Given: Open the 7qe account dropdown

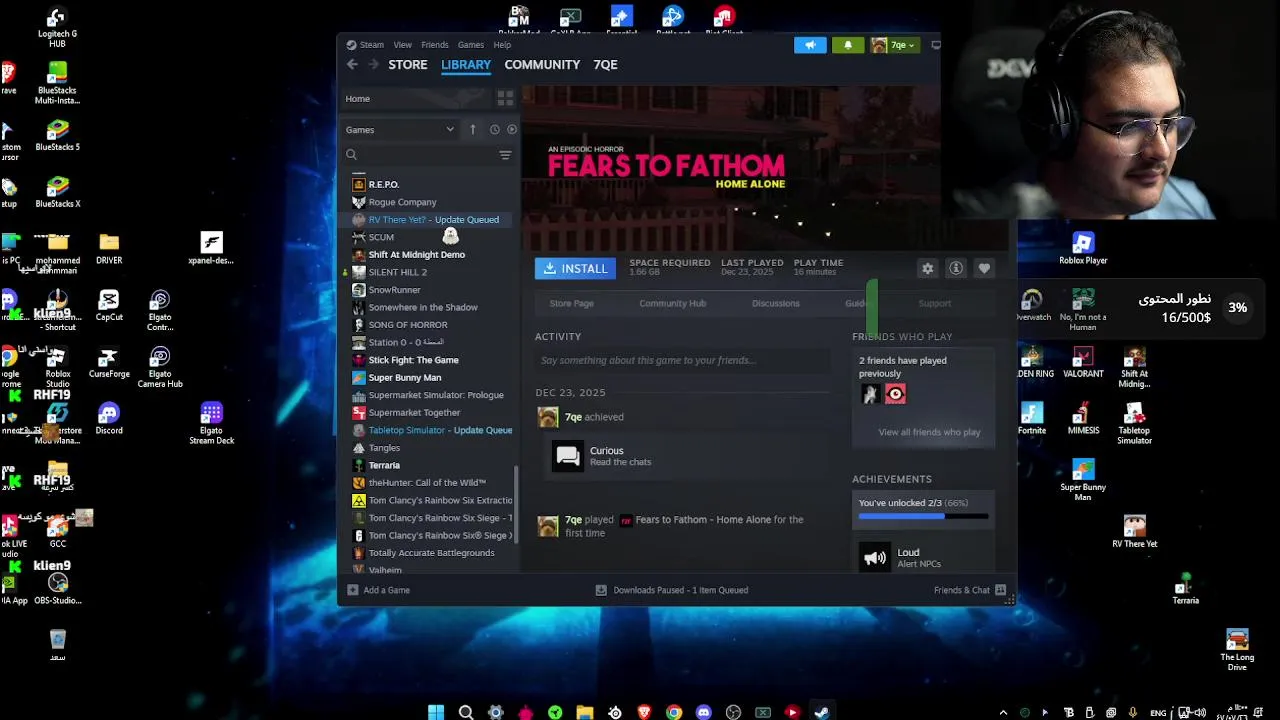Looking at the screenshot, I should click(894, 45).
